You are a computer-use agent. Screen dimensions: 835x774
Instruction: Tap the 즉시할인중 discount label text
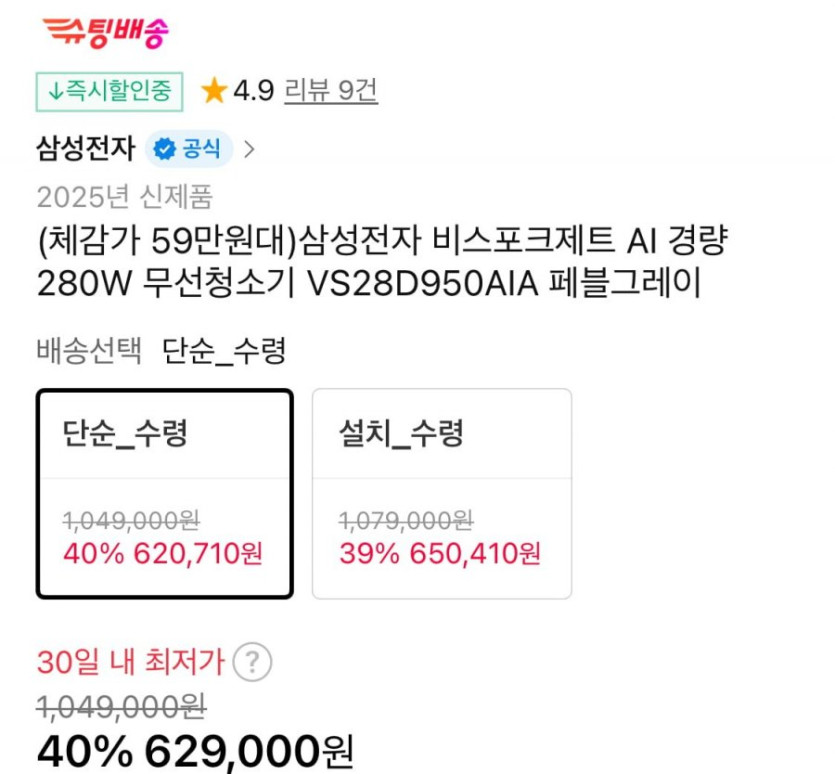(x=118, y=92)
